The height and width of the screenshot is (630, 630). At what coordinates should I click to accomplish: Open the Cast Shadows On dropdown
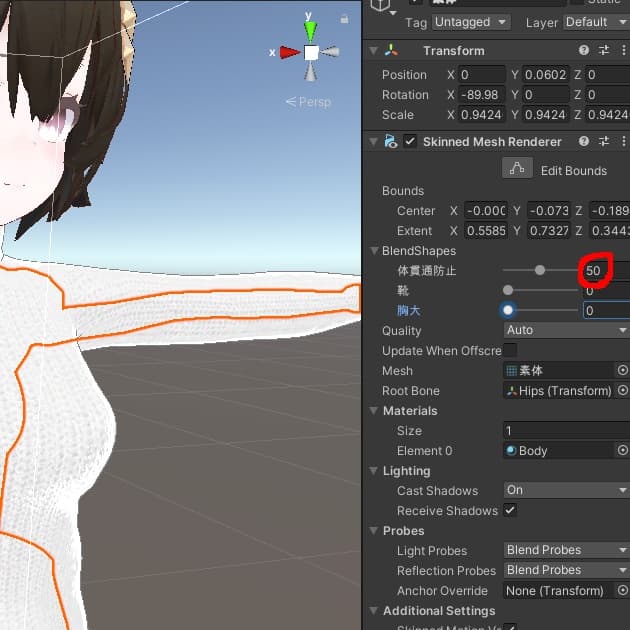[x=567, y=490]
